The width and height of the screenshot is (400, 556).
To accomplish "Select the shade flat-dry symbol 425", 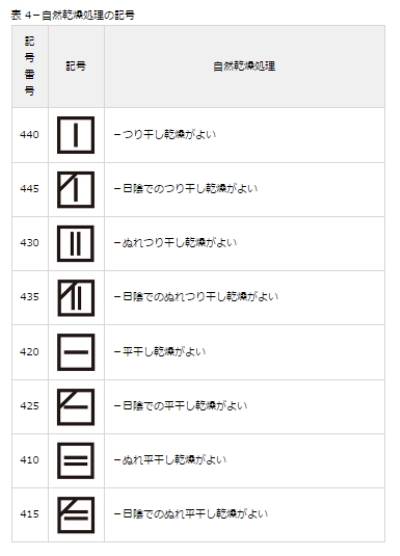I will [76, 406].
